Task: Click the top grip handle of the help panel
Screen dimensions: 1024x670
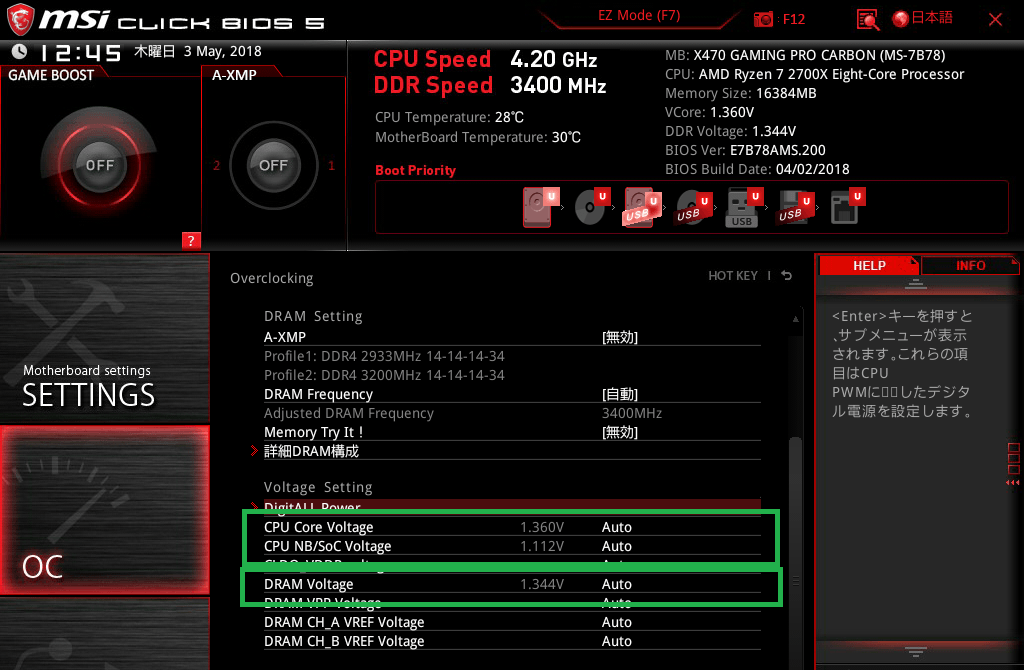Action: coord(916,283)
